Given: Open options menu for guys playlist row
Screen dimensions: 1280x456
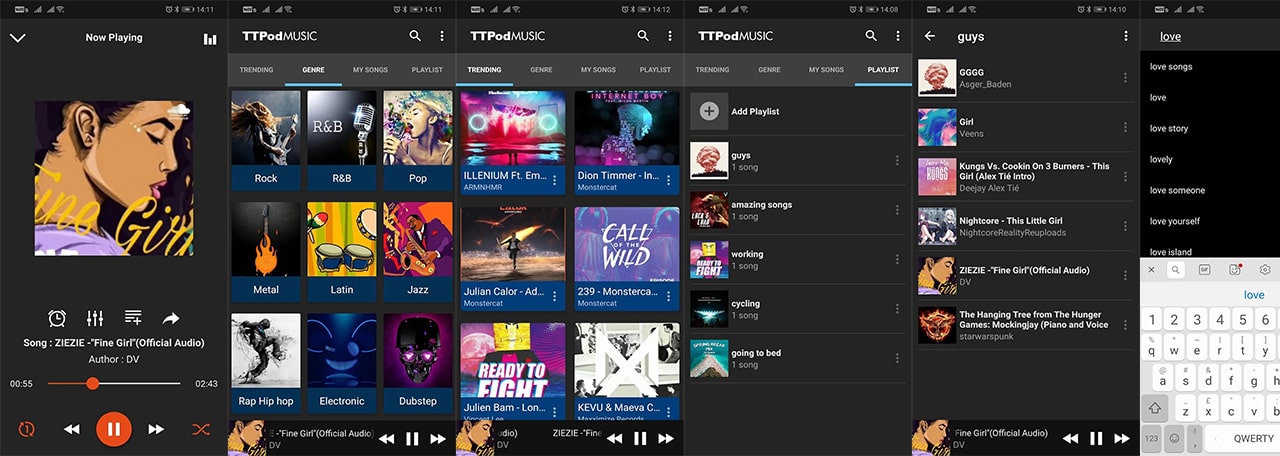Looking at the screenshot, I should click(897, 160).
